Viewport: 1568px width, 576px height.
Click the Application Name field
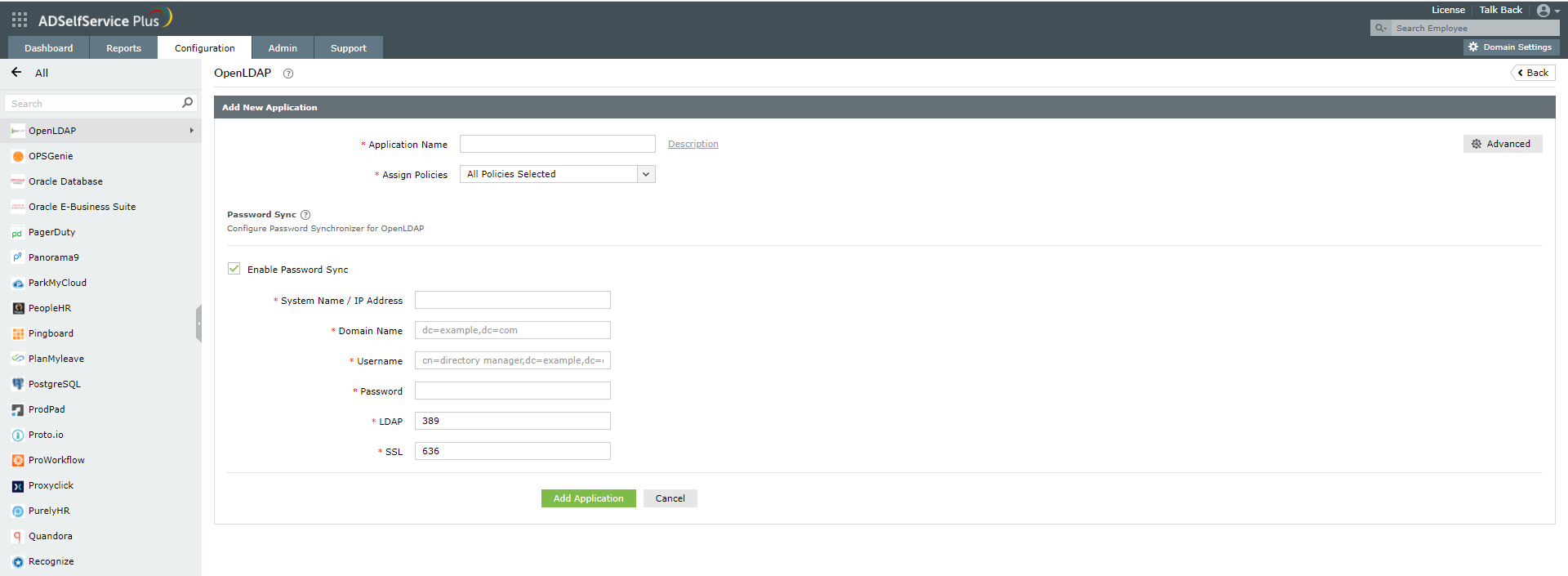tap(558, 144)
